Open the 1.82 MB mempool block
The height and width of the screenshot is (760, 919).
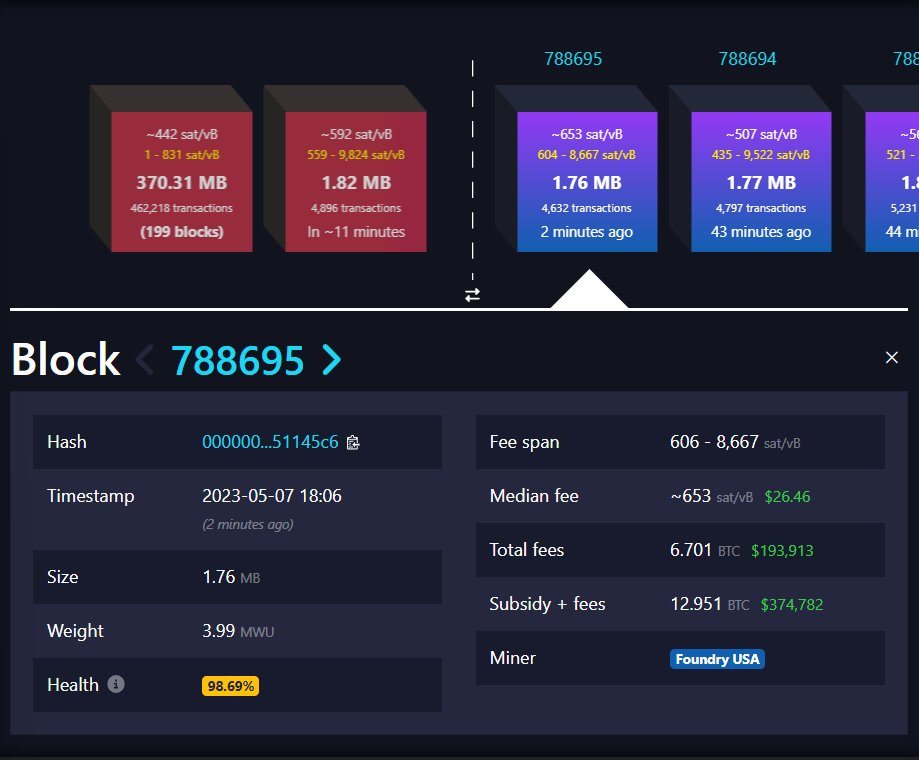tap(356, 182)
